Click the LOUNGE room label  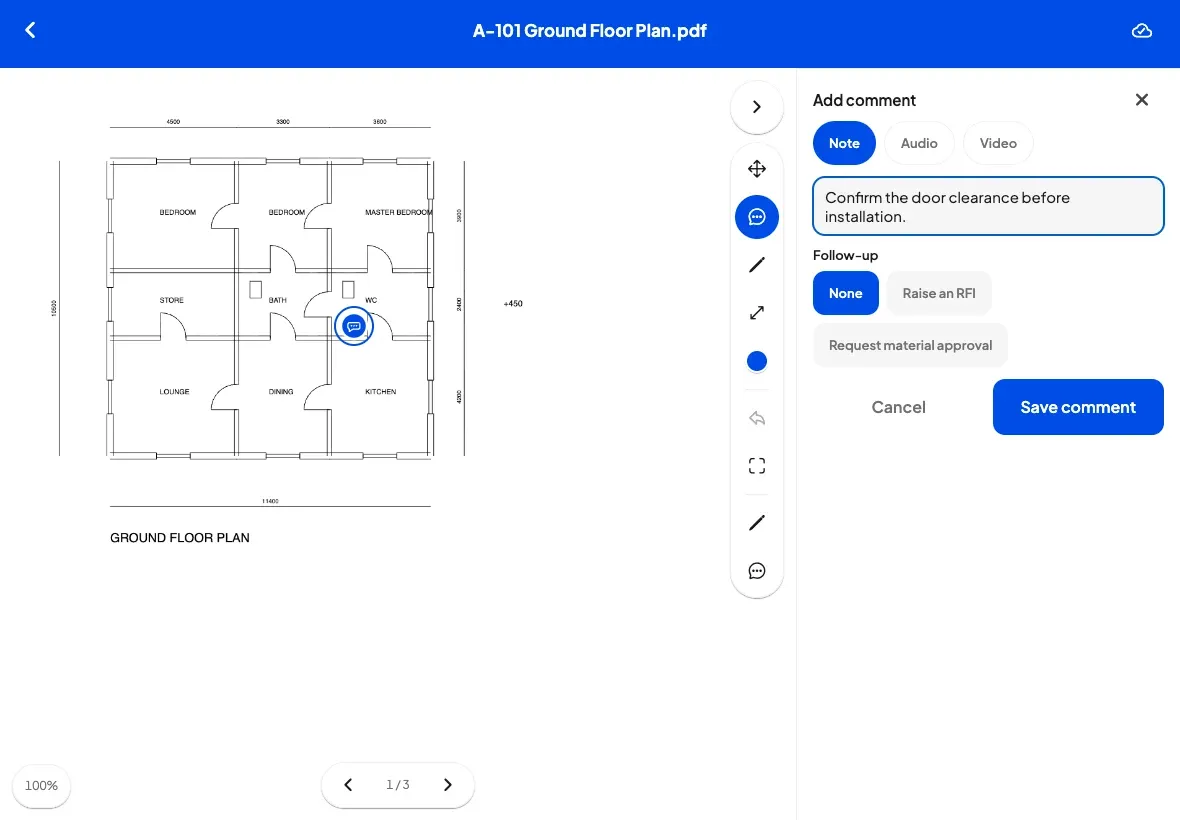click(x=175, y=391)
